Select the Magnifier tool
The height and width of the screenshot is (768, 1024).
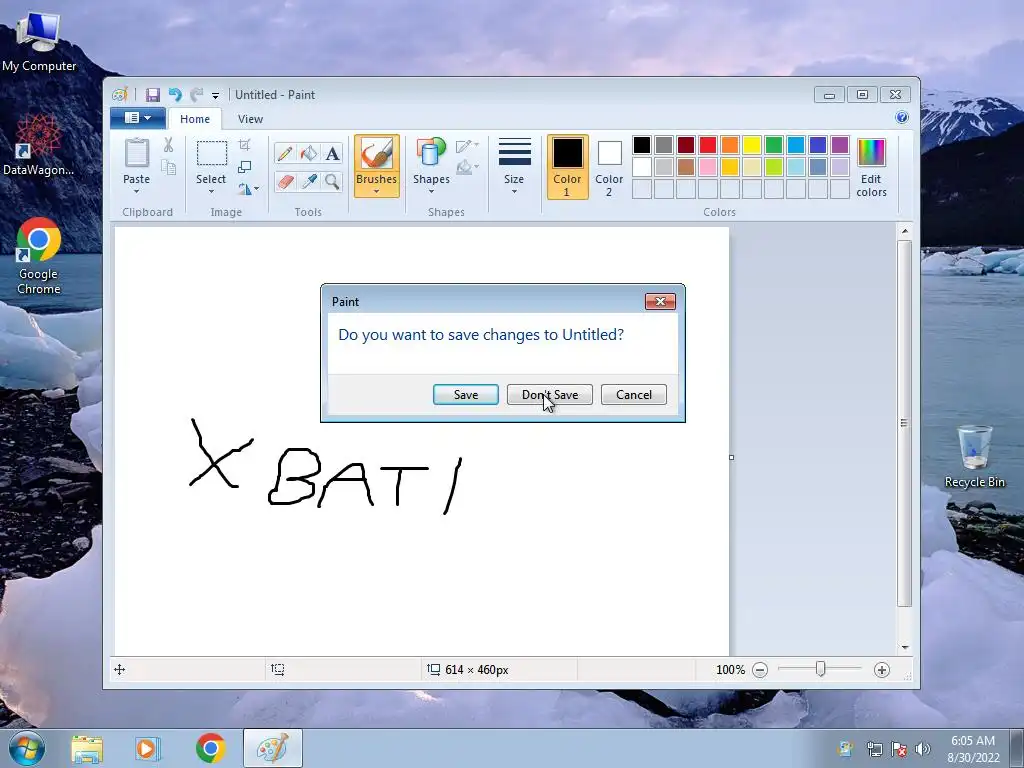tap(332, 181)
